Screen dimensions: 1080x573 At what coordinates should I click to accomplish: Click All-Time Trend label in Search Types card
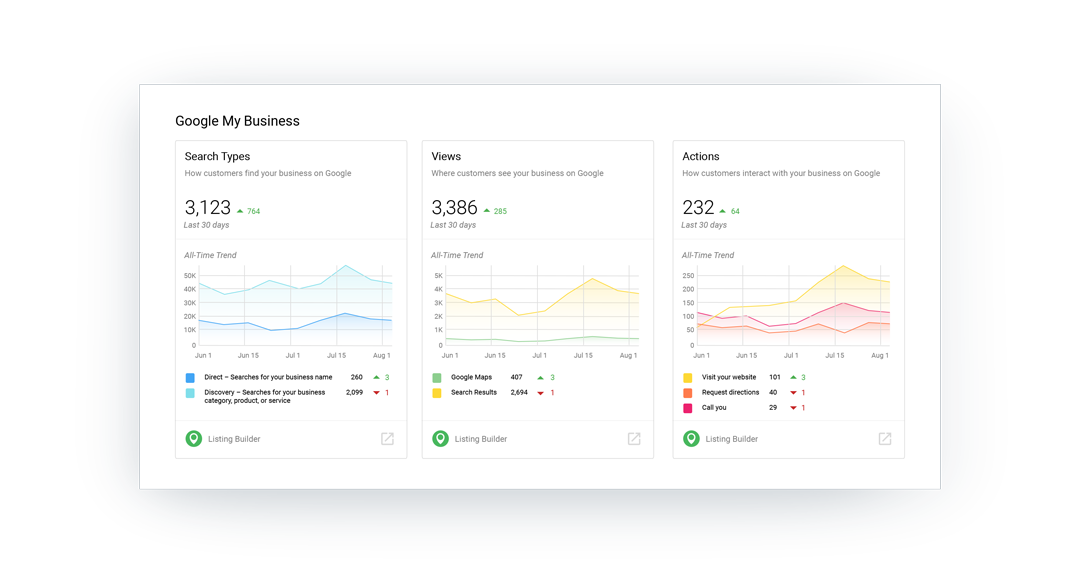click(210, 255)
